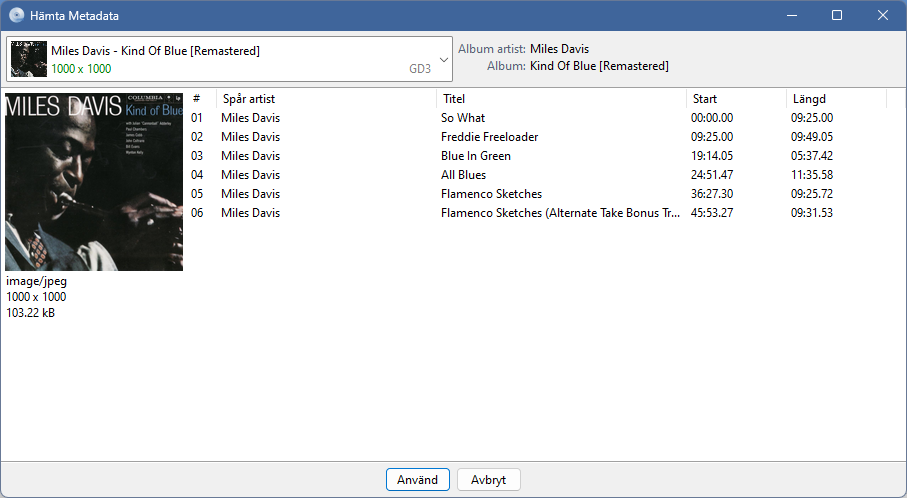Select track title Freddie Freeloader
This screenshot has height=498, width=907.
(x=489, y=137)
